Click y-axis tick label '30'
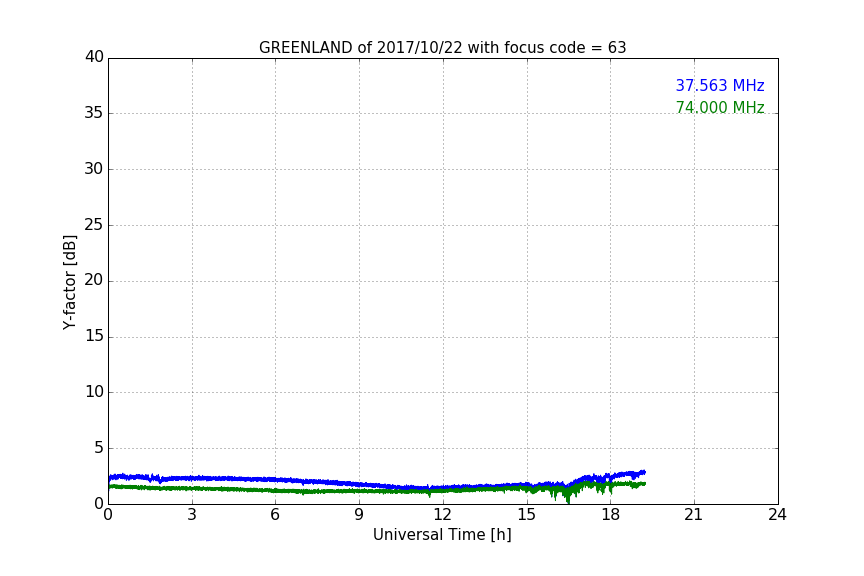This screenshot has width=864, height=576. coord(94,169)
